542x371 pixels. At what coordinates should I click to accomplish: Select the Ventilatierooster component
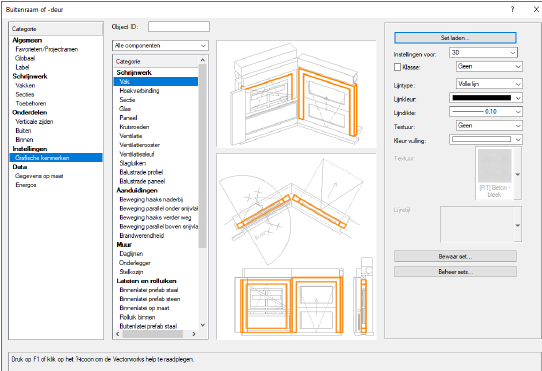(x=139, y=145)
